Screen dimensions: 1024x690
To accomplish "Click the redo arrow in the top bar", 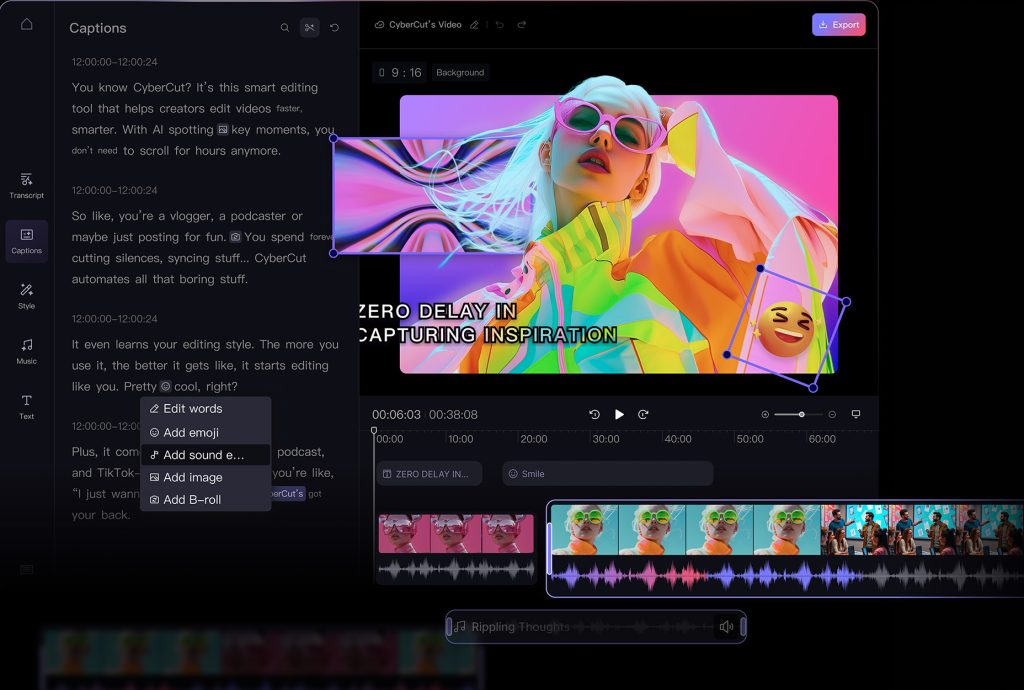I will point(523,26).
